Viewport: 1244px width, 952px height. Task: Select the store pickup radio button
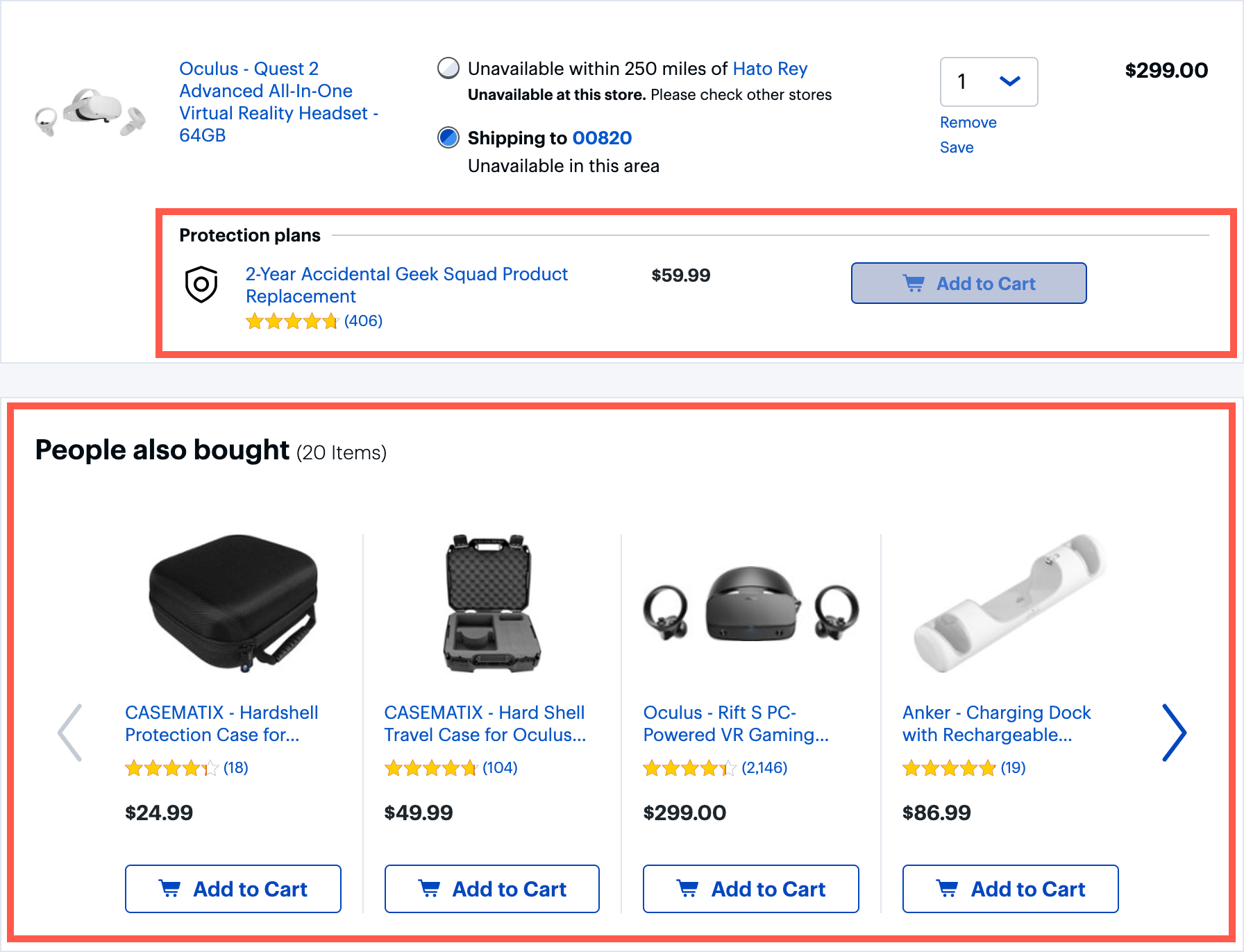pyautogui.click(x=448, y=68)
